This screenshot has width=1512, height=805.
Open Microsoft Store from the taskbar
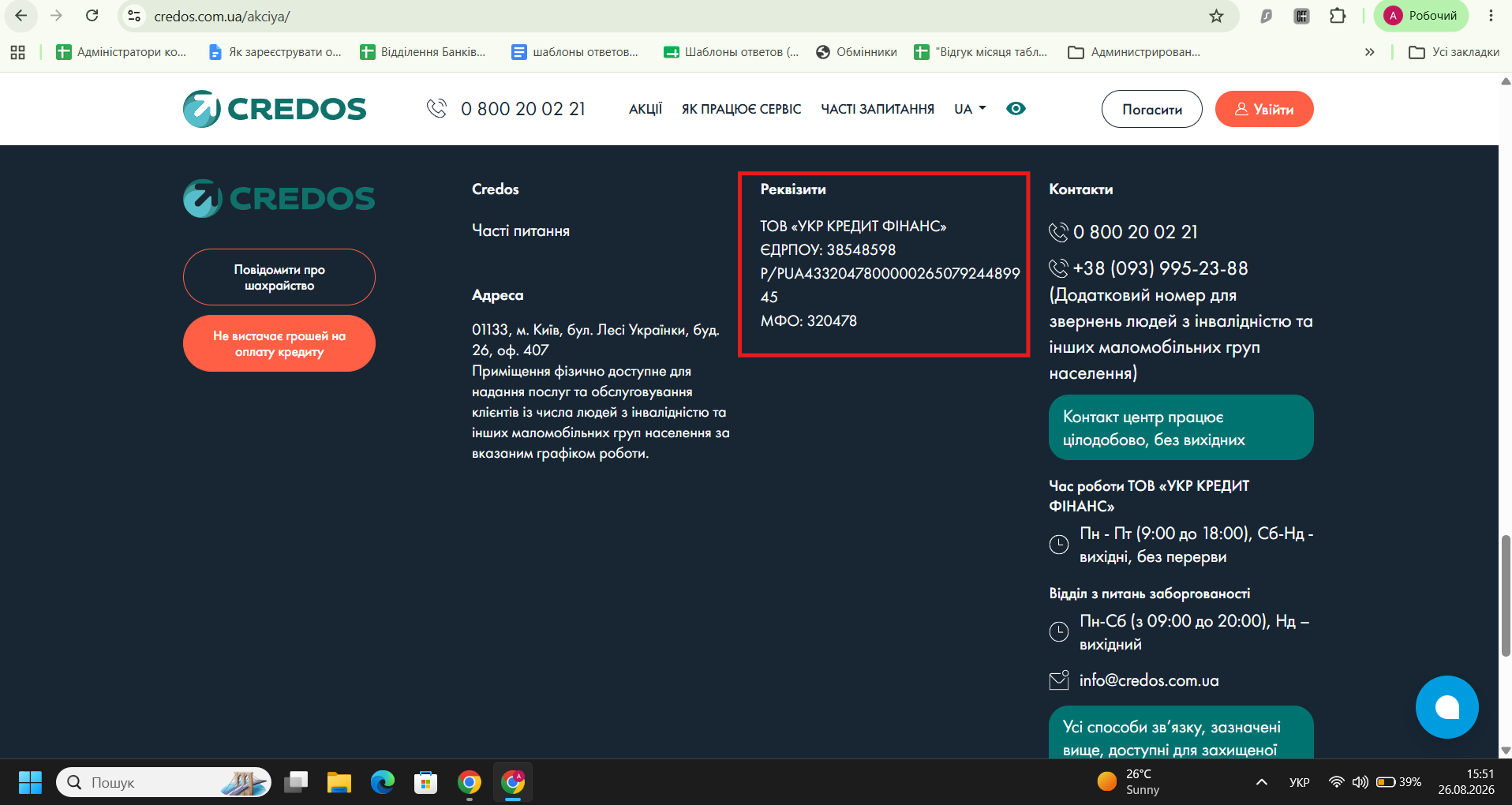click(426, 782)
